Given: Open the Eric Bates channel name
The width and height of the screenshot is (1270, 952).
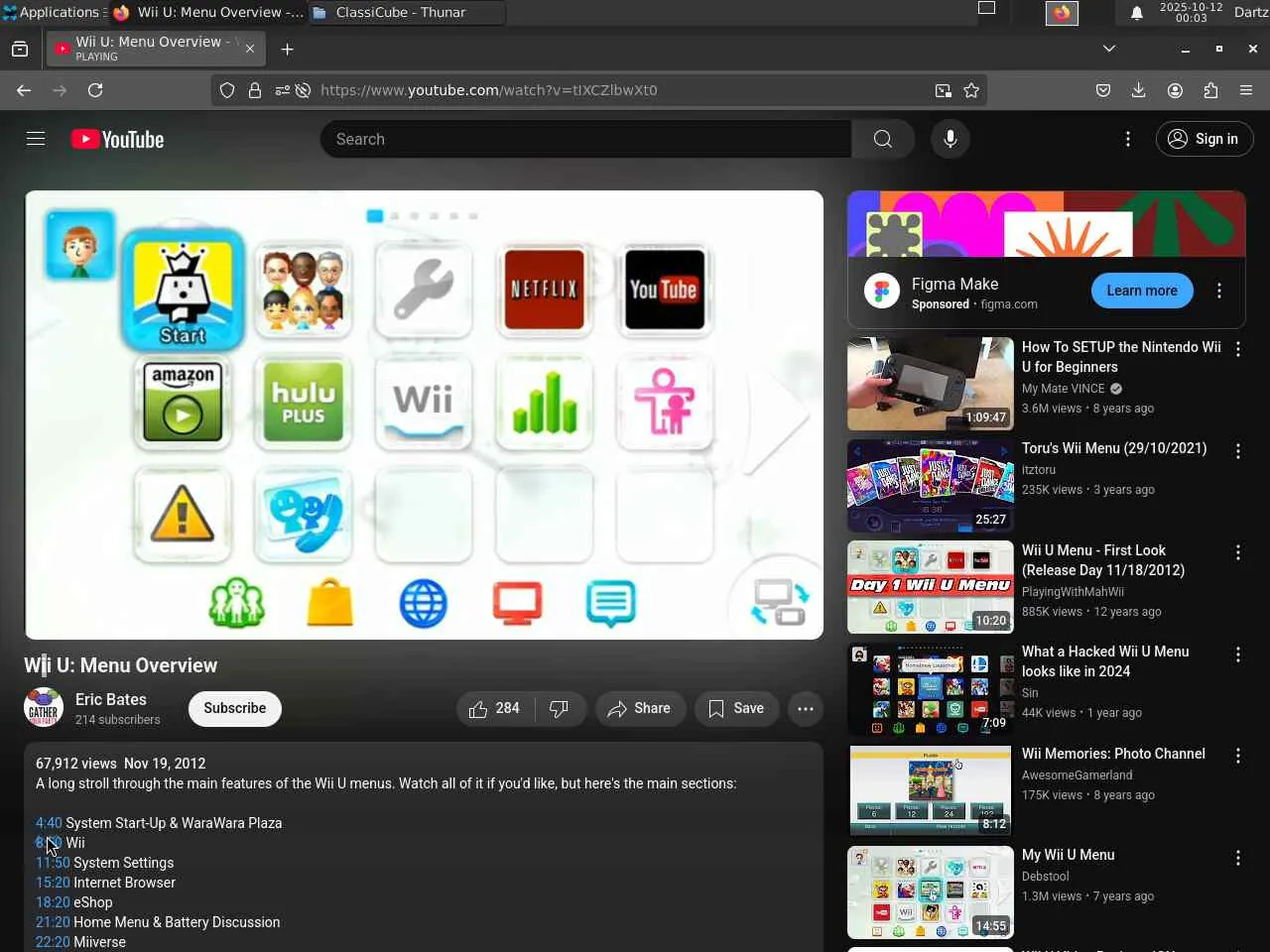Looking at the screenshot, I should pos(111,699).
